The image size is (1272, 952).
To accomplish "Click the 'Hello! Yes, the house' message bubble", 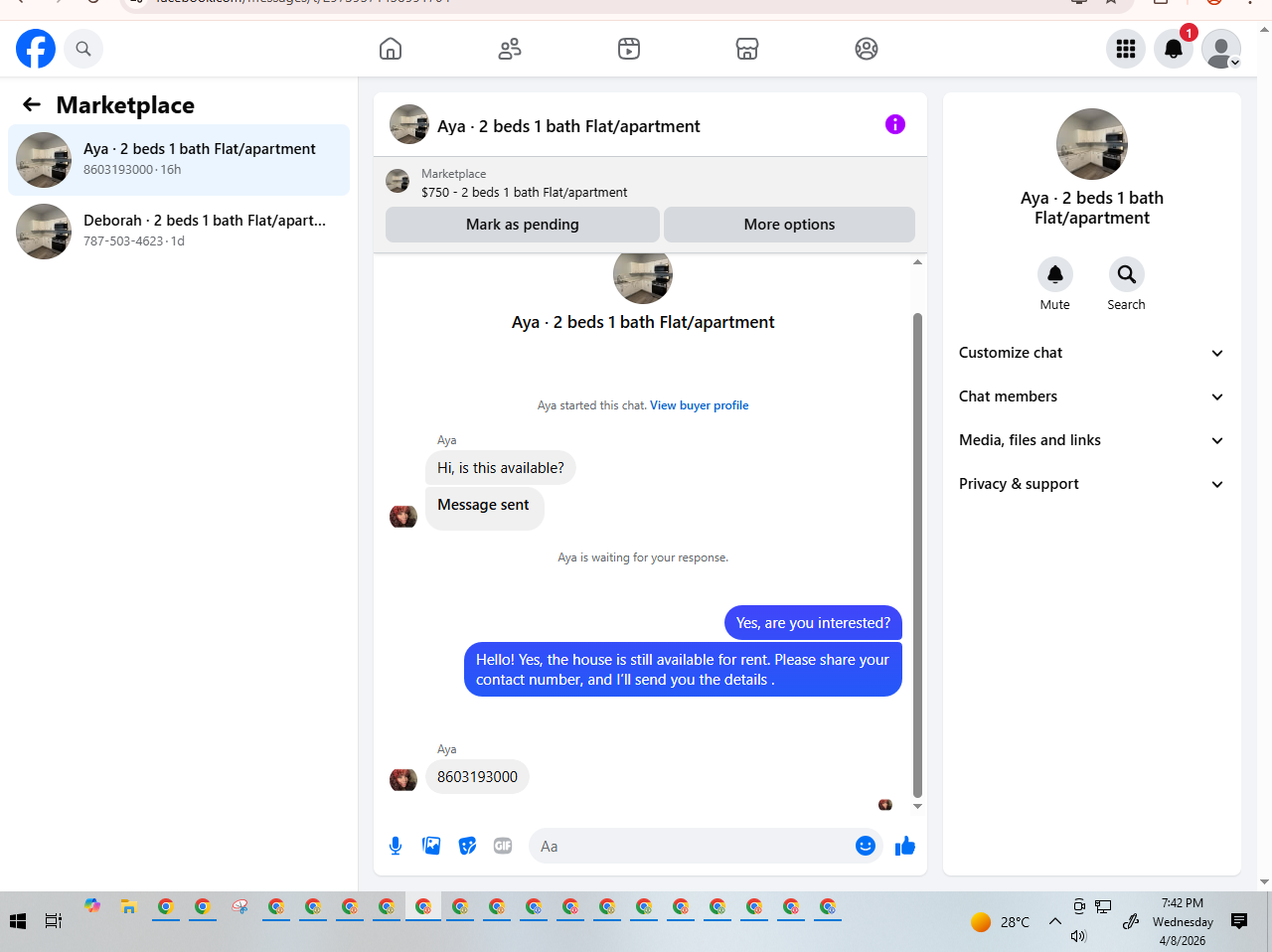I will tap(683, 670).
